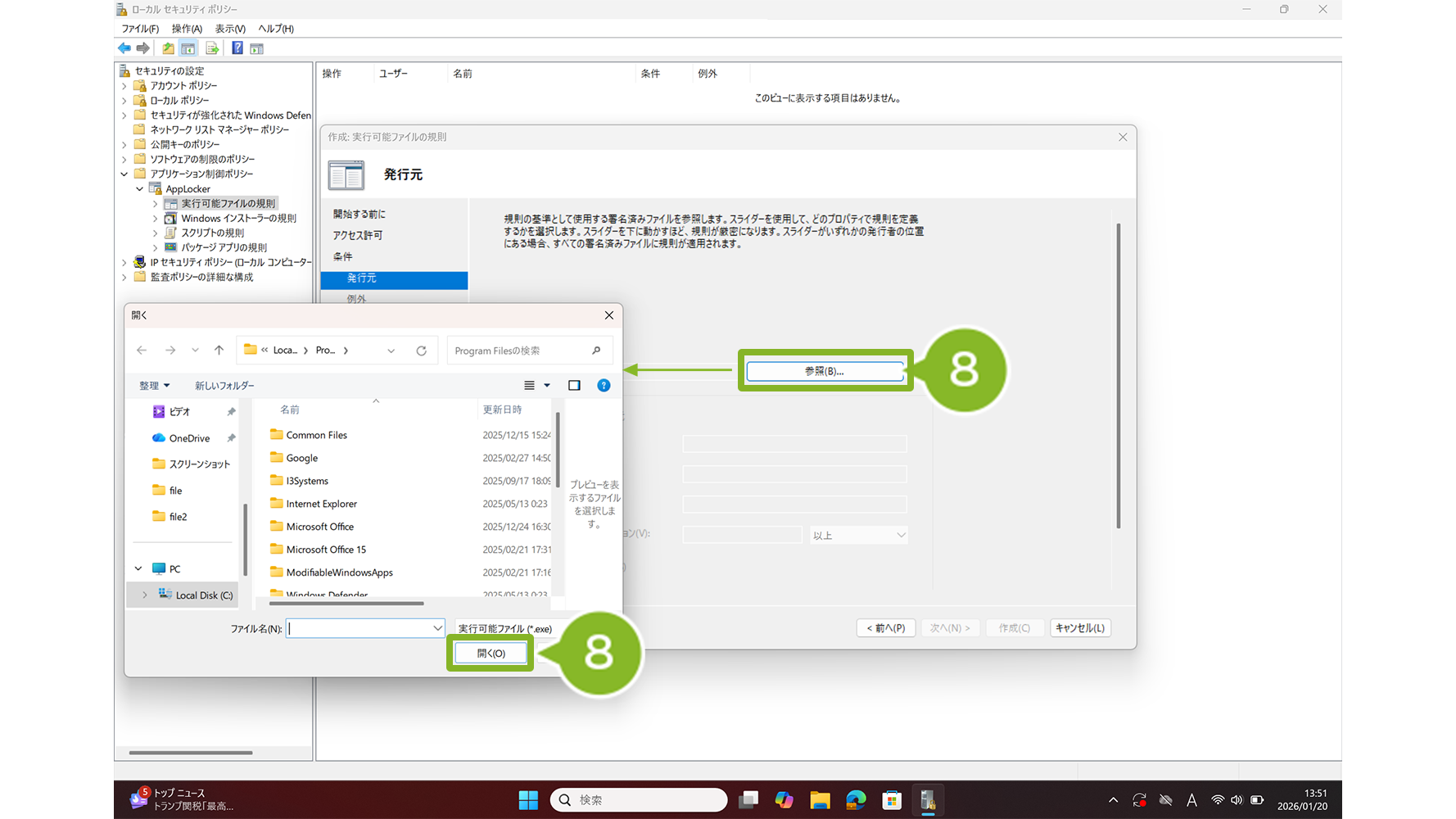Viewport: 1456px width, 819px height.
Task: Open Microsoft Edge from the taskbar
Action: click(x=856, y=800)
